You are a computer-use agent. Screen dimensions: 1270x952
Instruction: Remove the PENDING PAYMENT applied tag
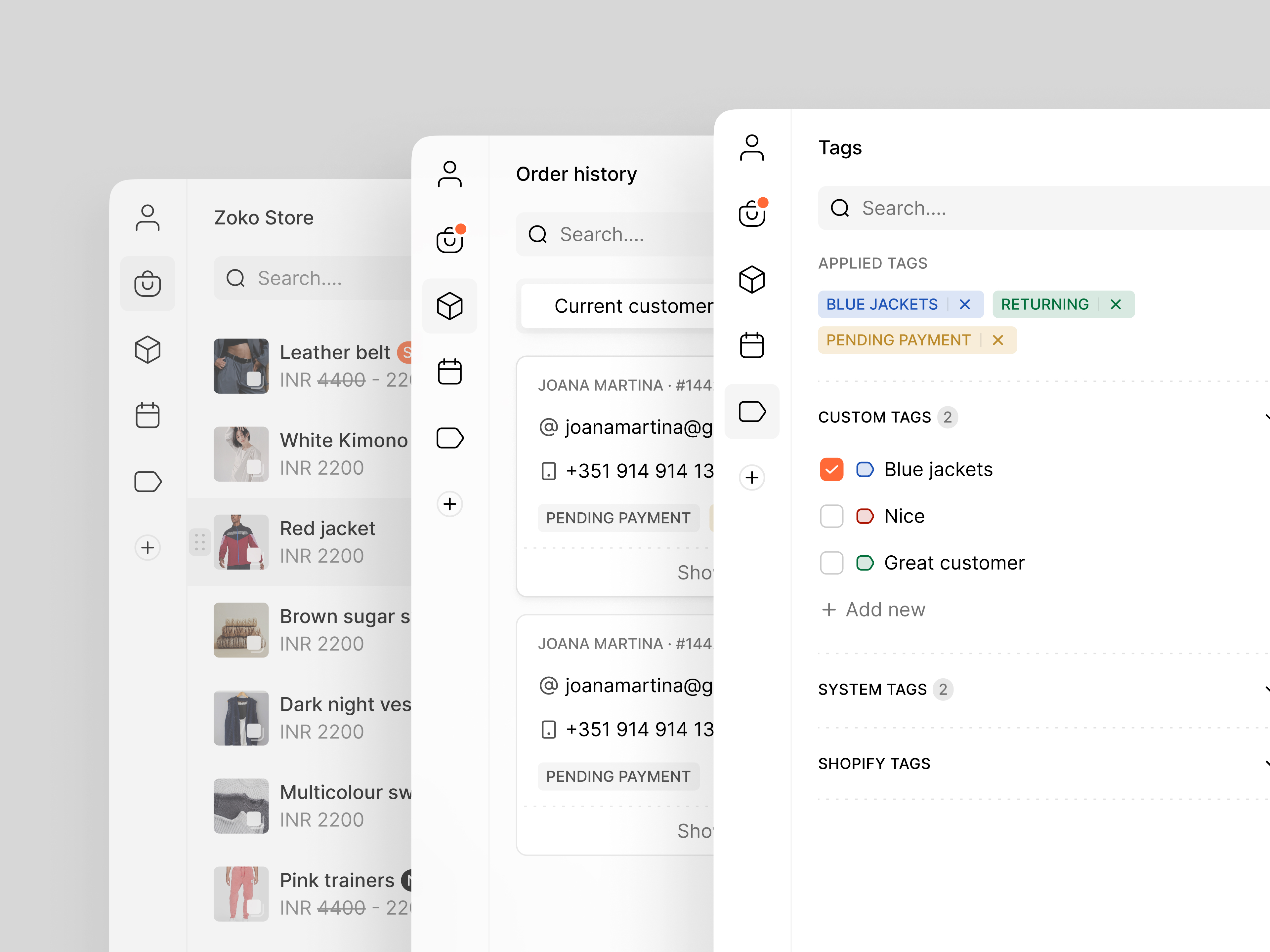pos(998,340)
